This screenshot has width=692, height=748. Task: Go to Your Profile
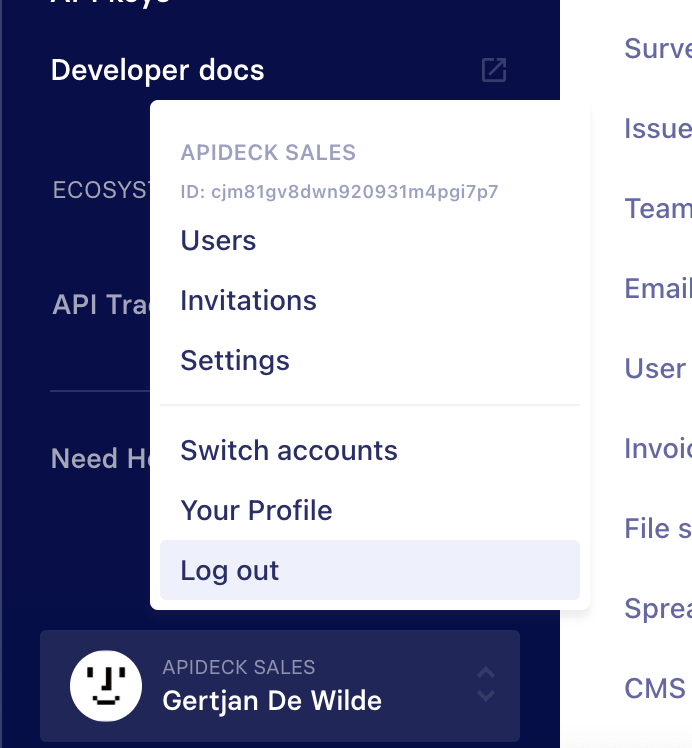pos(370,510)
